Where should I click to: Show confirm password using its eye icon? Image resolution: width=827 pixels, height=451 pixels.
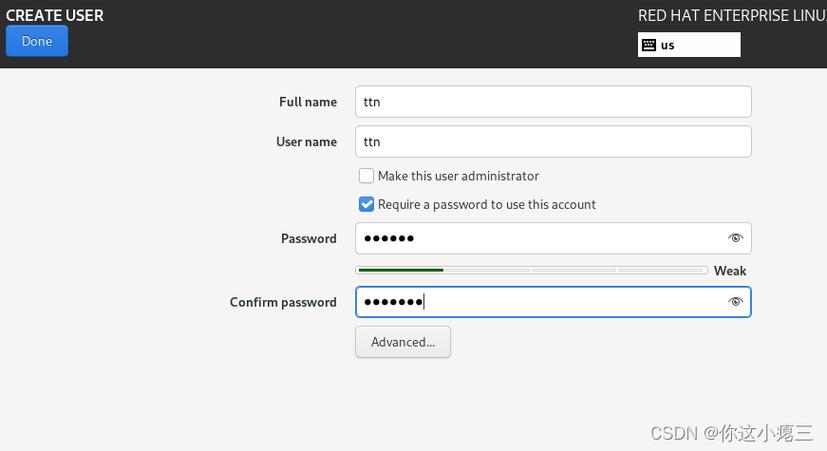[735, 302]
